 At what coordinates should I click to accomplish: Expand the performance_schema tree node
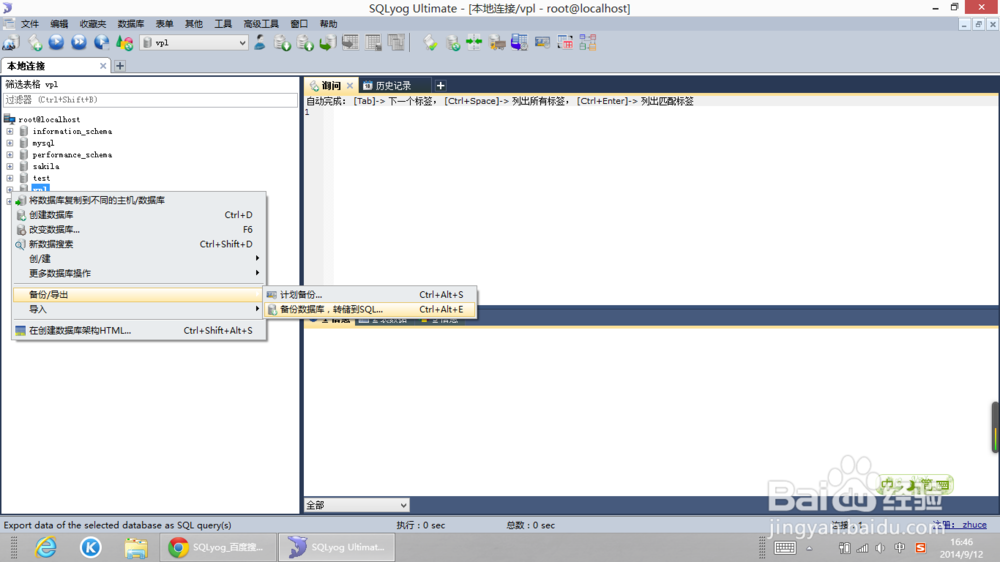(10, 154)
